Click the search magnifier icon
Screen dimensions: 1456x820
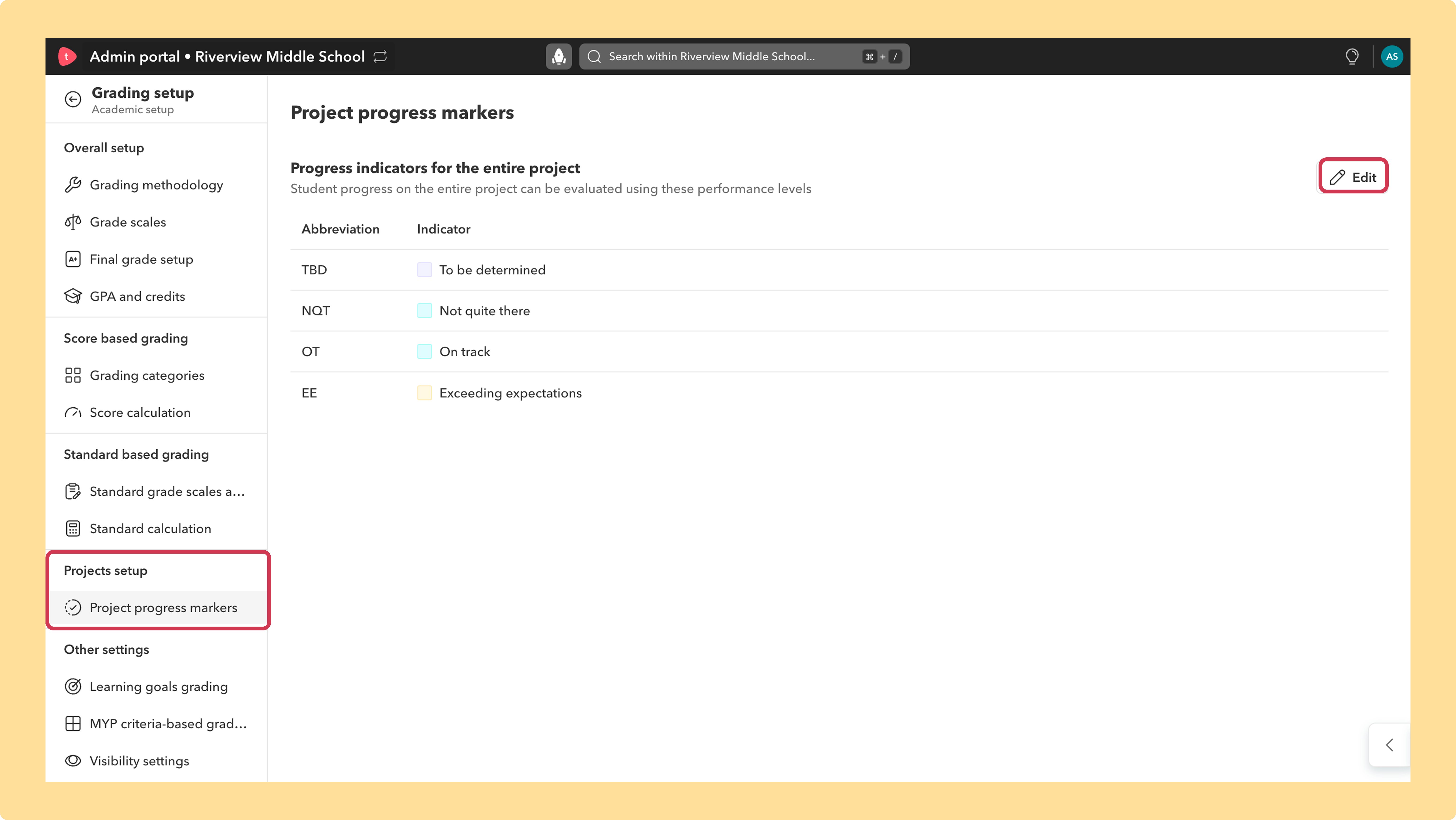point(594,56)
